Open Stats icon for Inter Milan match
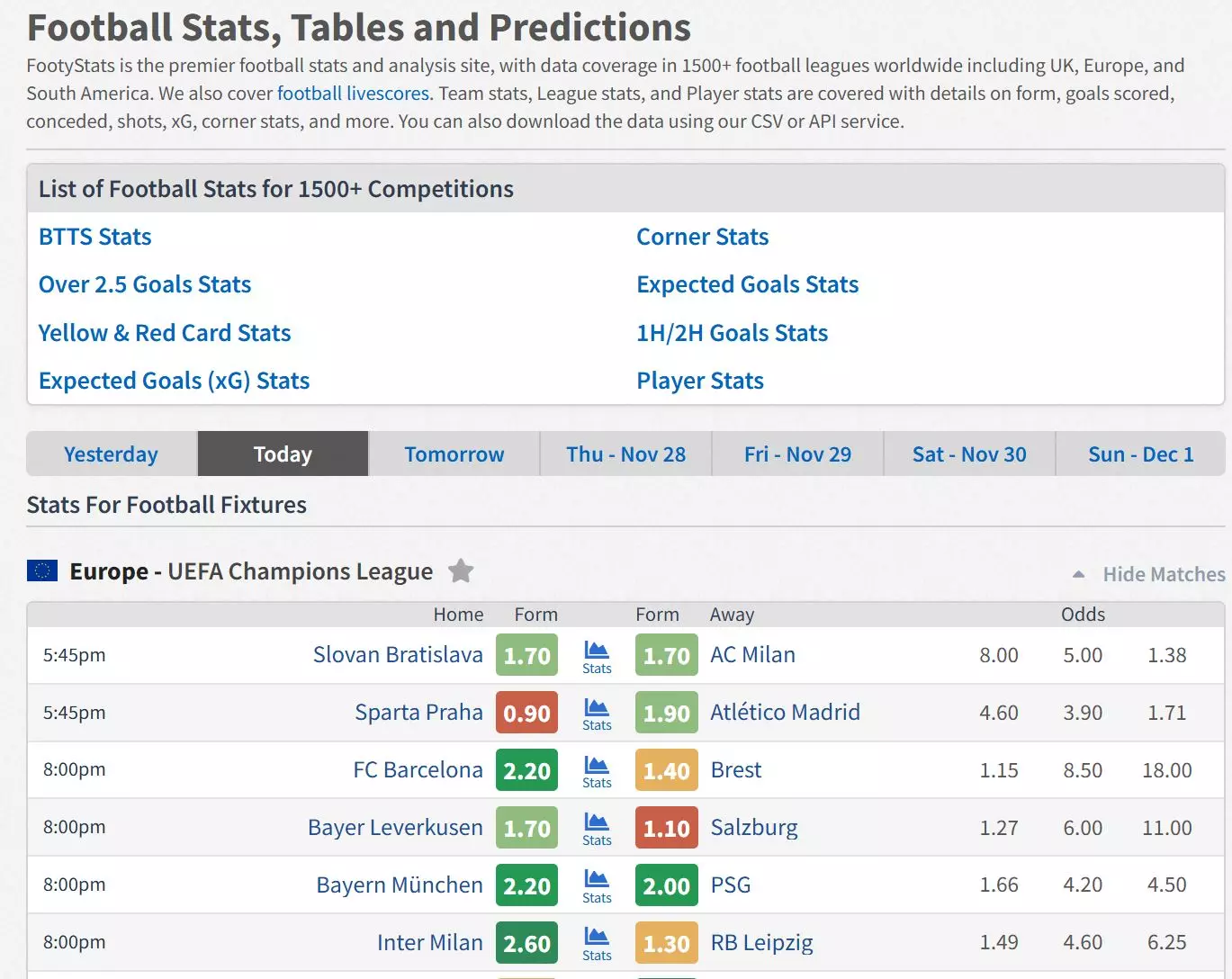The width and height of the screenshot is (1232, 979). [597, 945]
